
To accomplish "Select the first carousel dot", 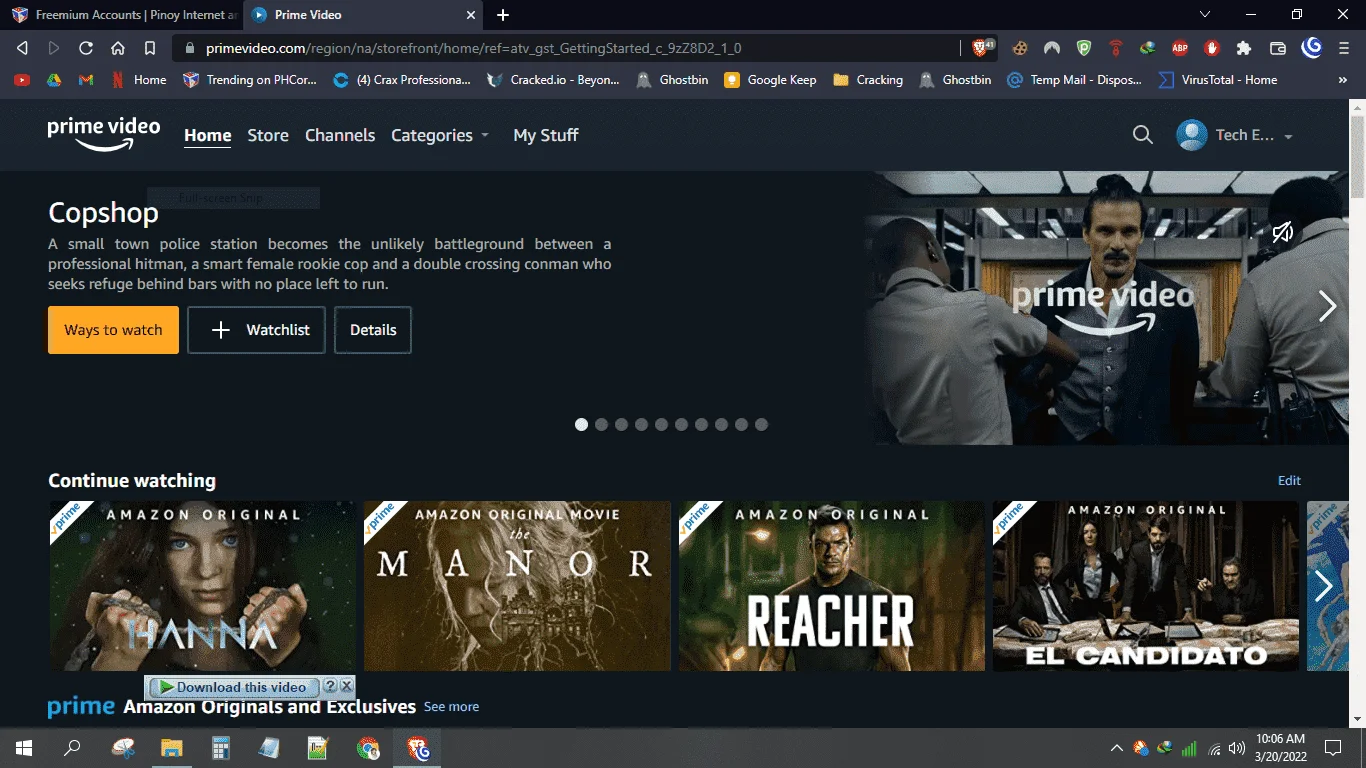I will (x=581, y=425).
